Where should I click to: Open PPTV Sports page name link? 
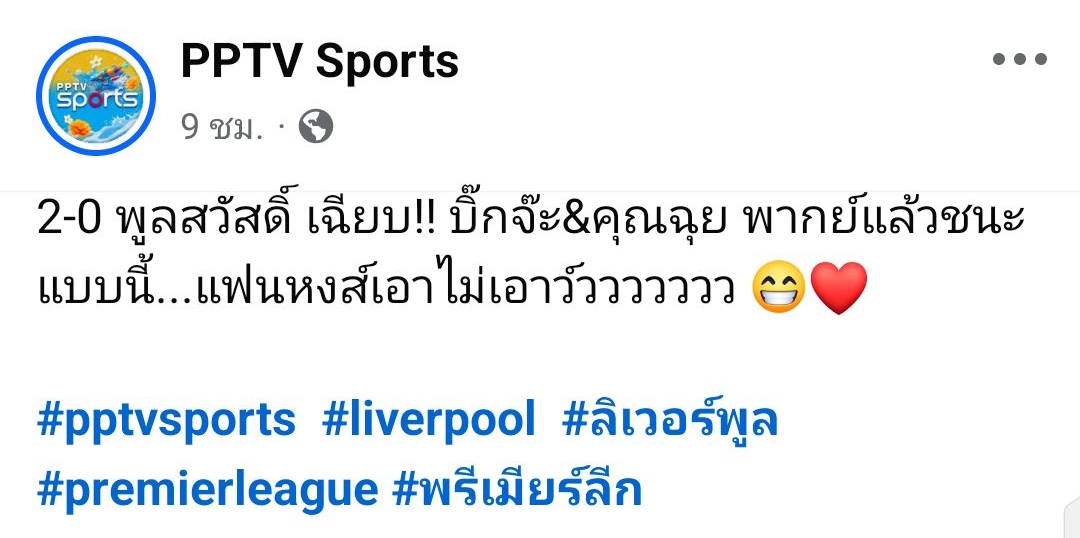320,61
